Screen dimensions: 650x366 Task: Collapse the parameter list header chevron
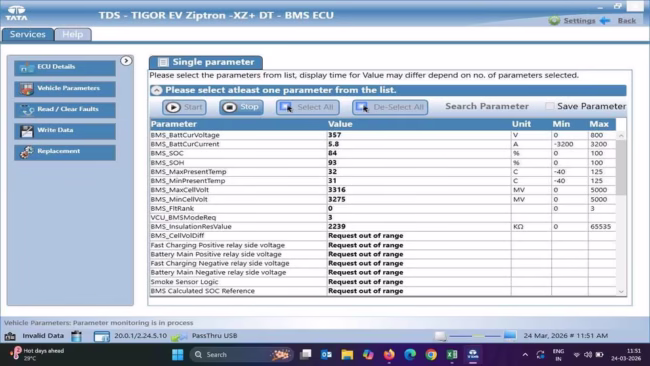(156, 90)
